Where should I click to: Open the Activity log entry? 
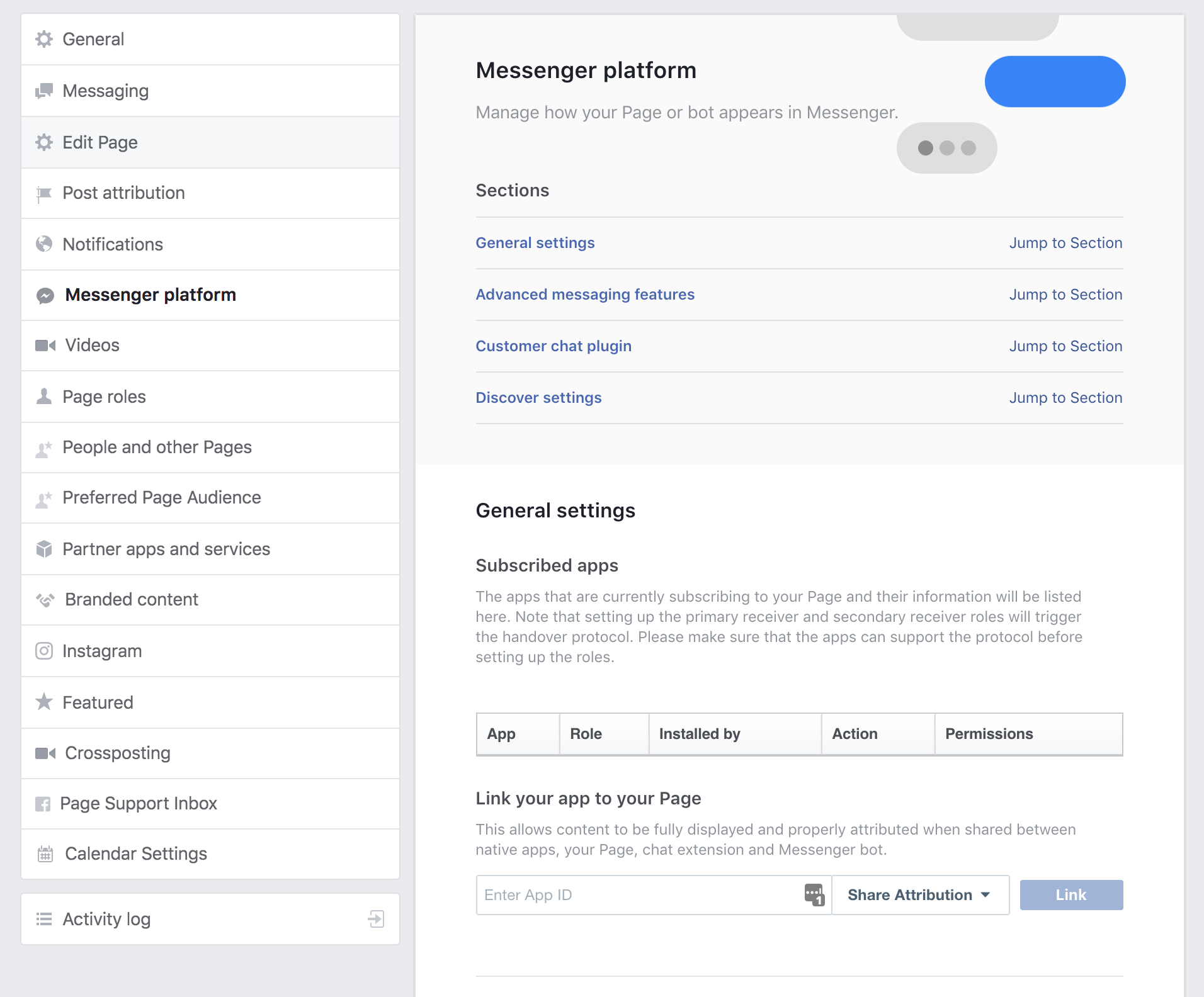210,919
